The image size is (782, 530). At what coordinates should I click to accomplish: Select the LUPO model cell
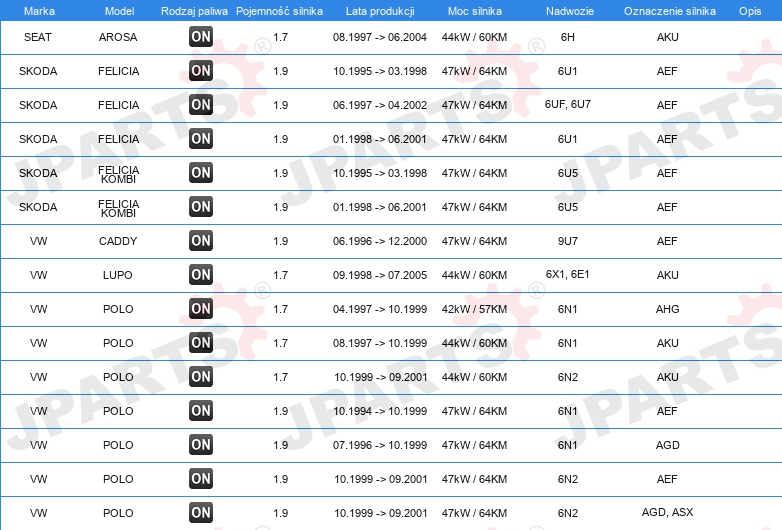(118, 275)
